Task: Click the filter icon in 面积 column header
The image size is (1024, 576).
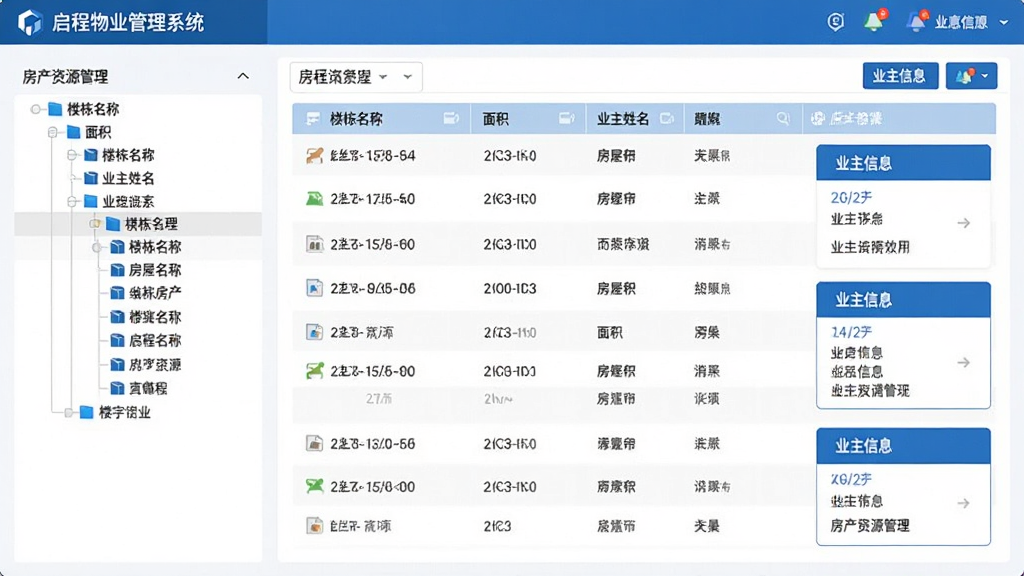Action: click(x=567, y=118)
